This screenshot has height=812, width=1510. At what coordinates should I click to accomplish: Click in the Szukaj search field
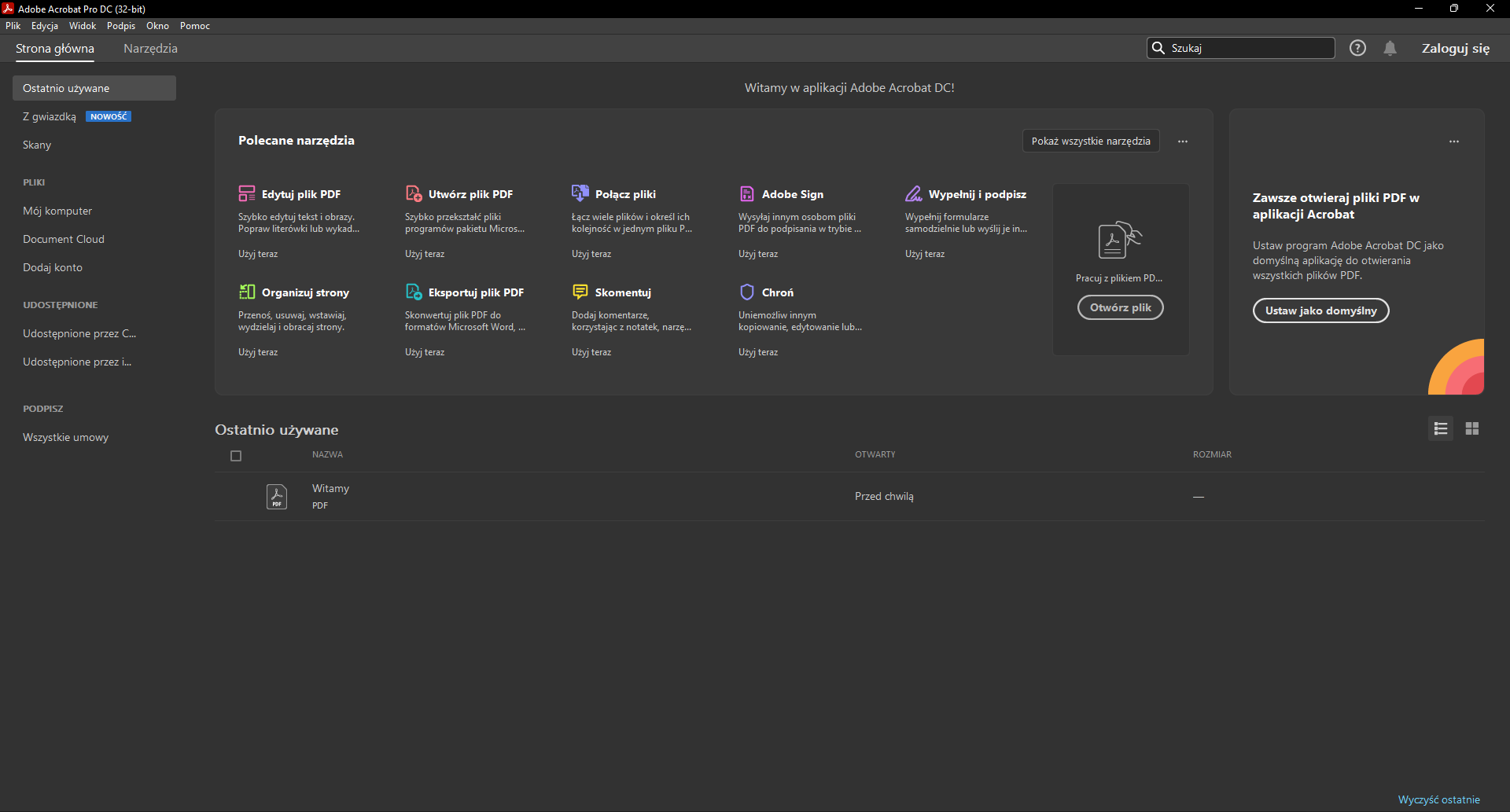(x=1241, y=48)
